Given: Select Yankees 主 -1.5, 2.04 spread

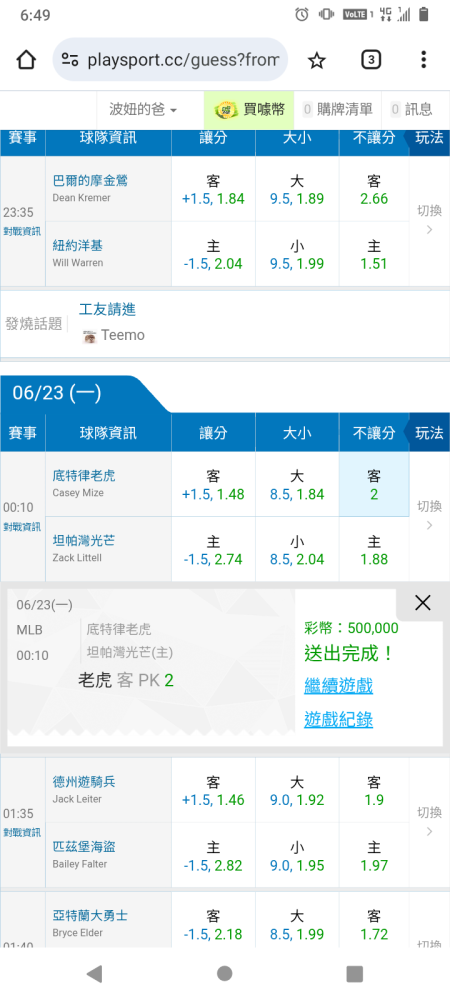Looking at the screenshot, I should pyautogui.click(x=214, y=254).
